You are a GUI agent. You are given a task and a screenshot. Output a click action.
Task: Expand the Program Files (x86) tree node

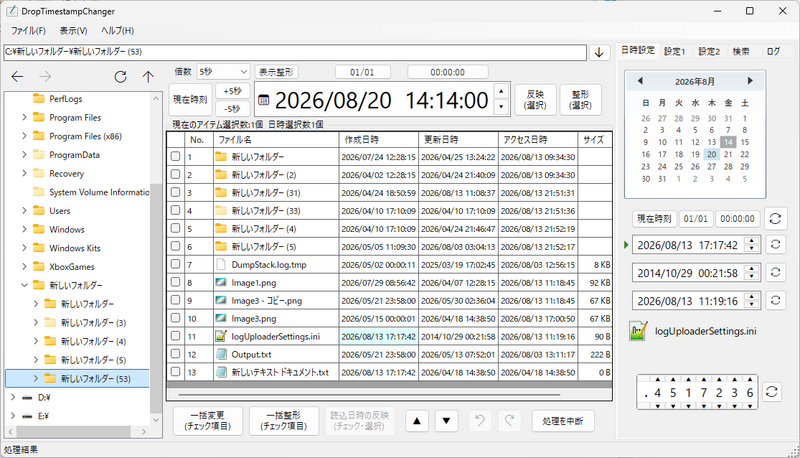pyautogui.click(x=24, y=136)
